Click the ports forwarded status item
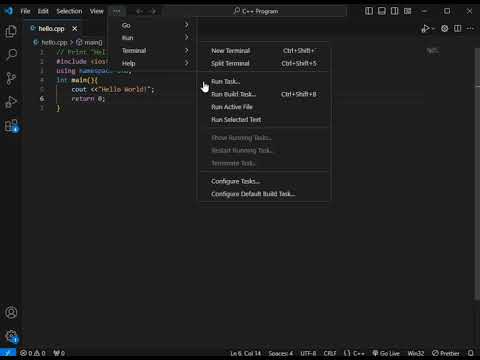 click(59, 353)
